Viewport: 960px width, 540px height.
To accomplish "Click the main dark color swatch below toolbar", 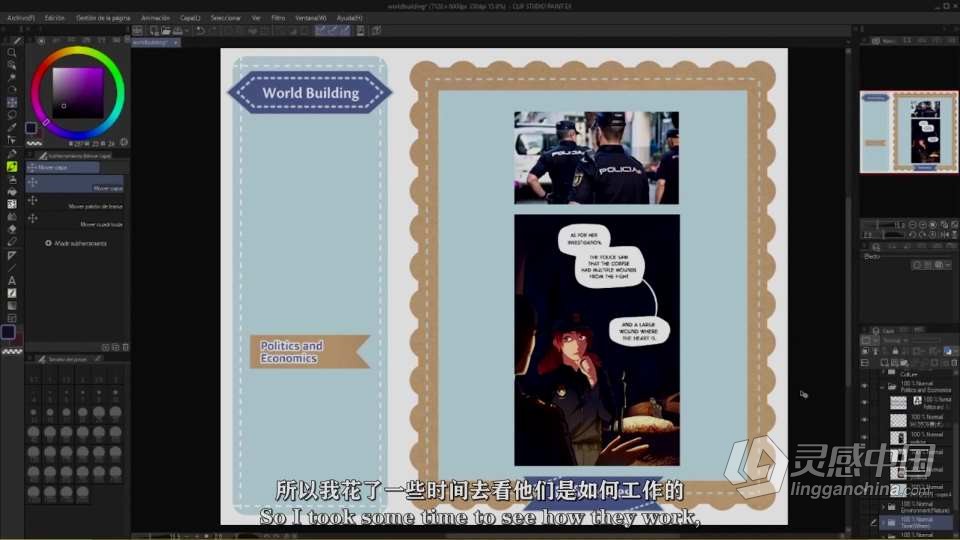I will (9, 332).
